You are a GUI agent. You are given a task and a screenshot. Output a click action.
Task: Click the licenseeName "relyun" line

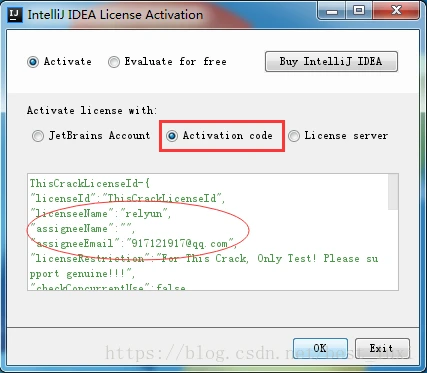click(101, 213)
